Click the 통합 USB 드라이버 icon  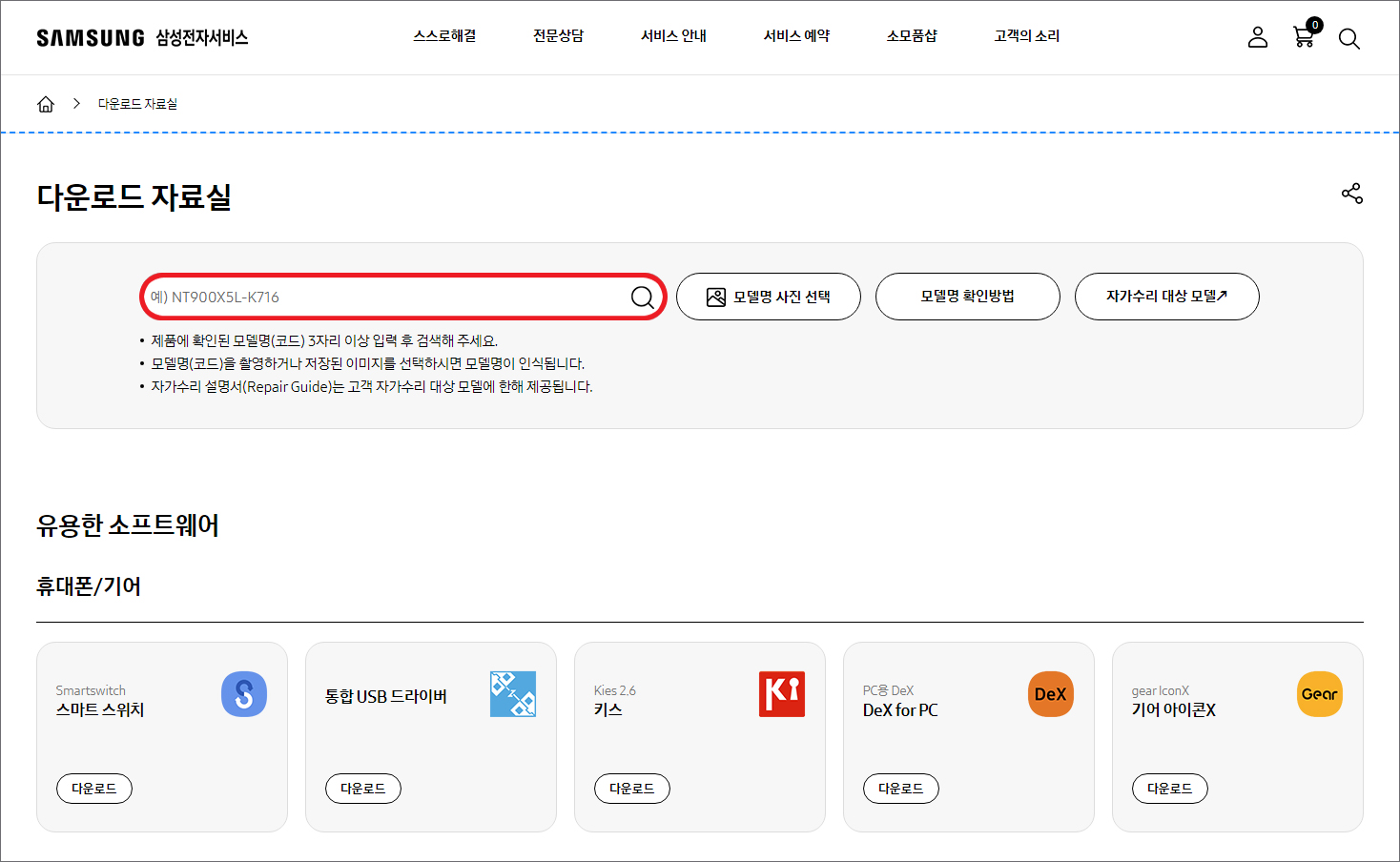[x=513, y=694]
